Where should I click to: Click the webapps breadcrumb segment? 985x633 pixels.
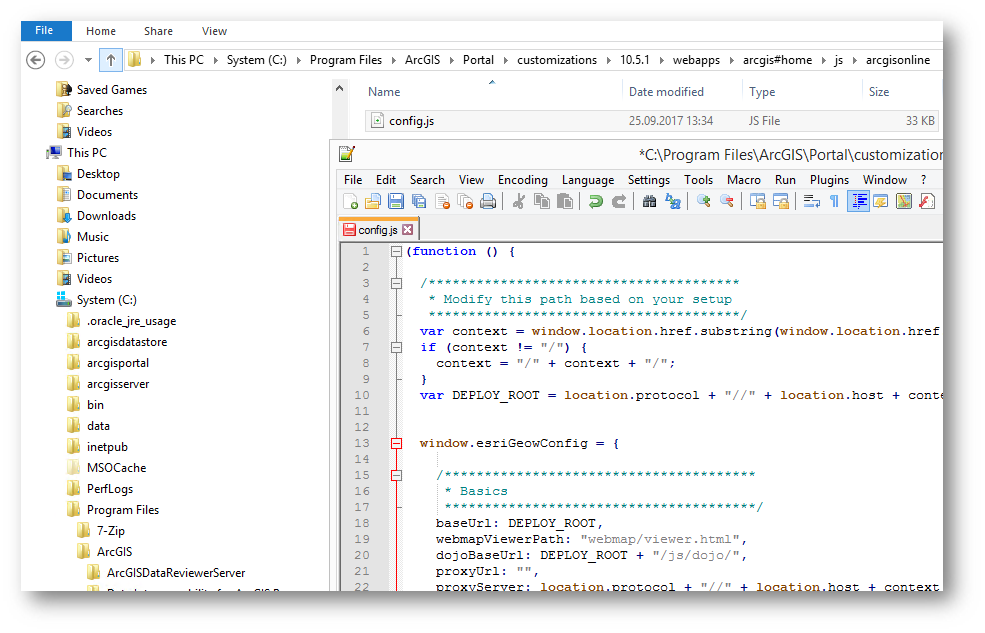696,60
